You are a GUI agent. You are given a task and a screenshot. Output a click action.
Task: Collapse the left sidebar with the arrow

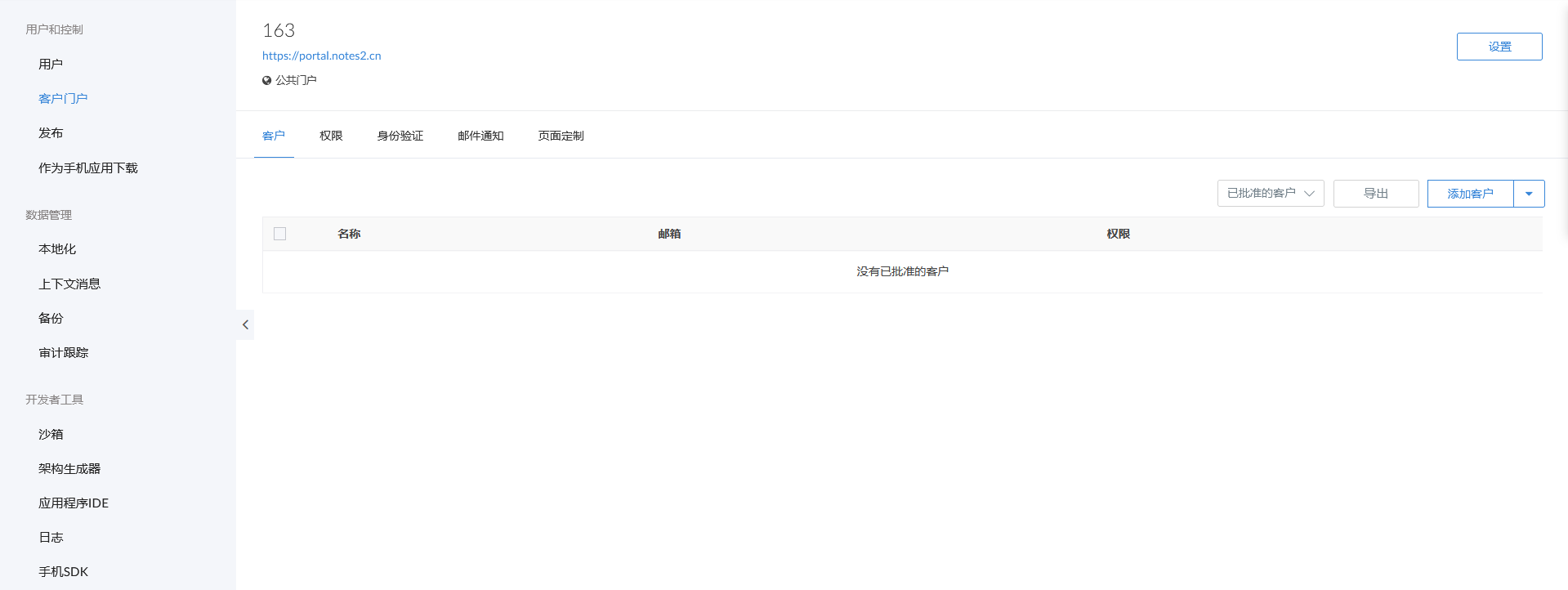tap(245, 324)
